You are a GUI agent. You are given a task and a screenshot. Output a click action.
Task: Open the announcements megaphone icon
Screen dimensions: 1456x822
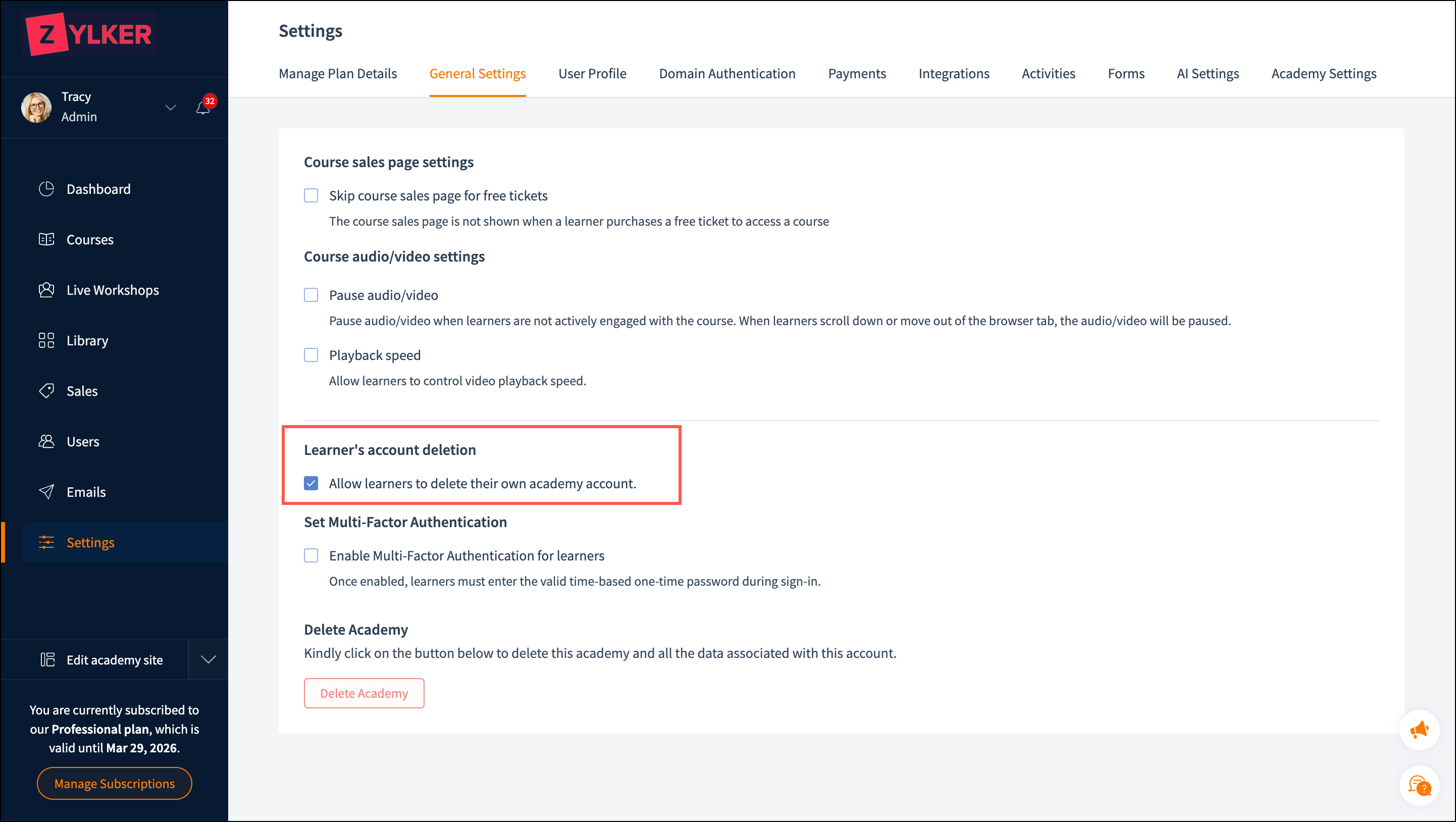pyautogui.click(x=1419, y=730)
